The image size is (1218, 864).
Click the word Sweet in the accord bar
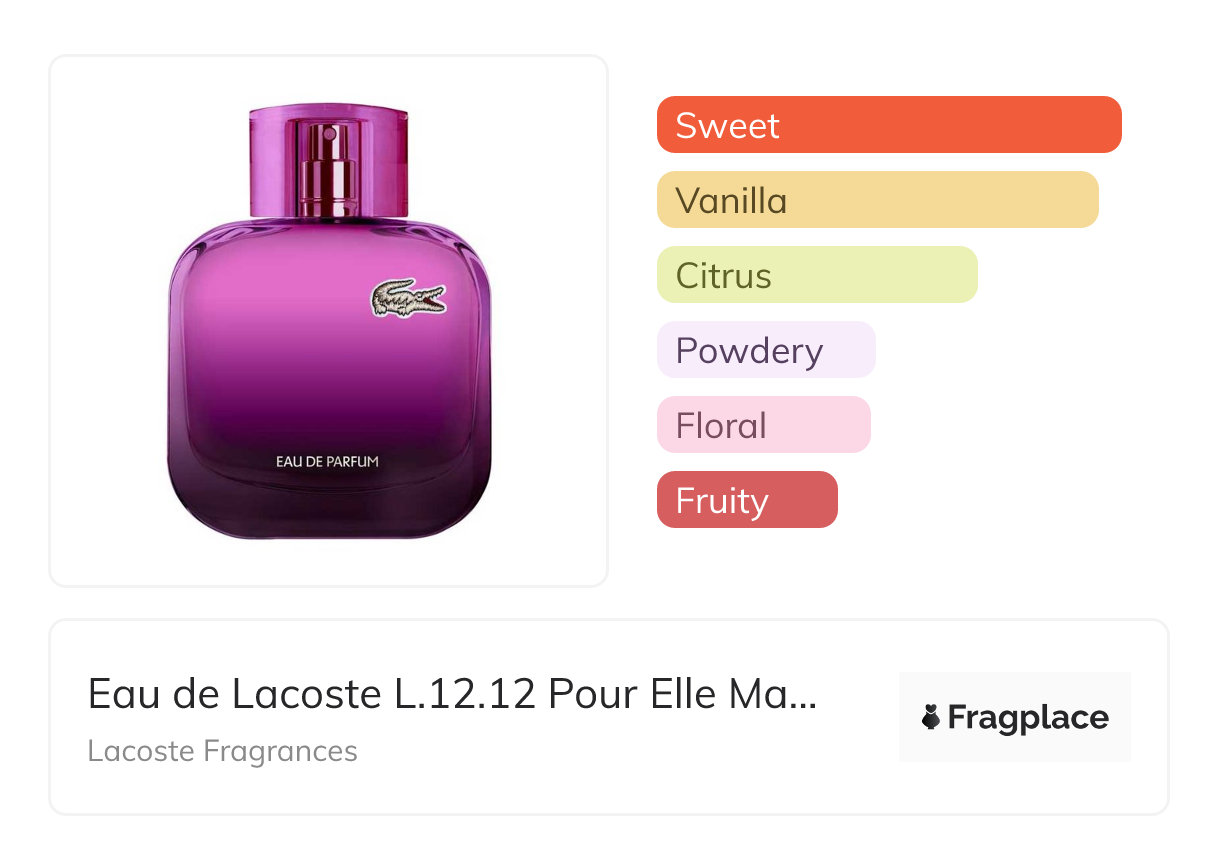coord(727,126)
